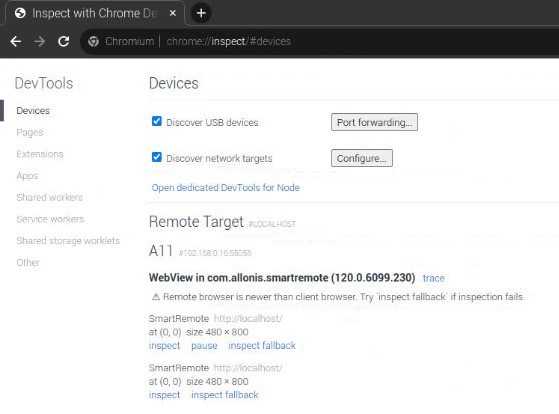
Task: Click the globe favicon on the tab
Action: 20,13
